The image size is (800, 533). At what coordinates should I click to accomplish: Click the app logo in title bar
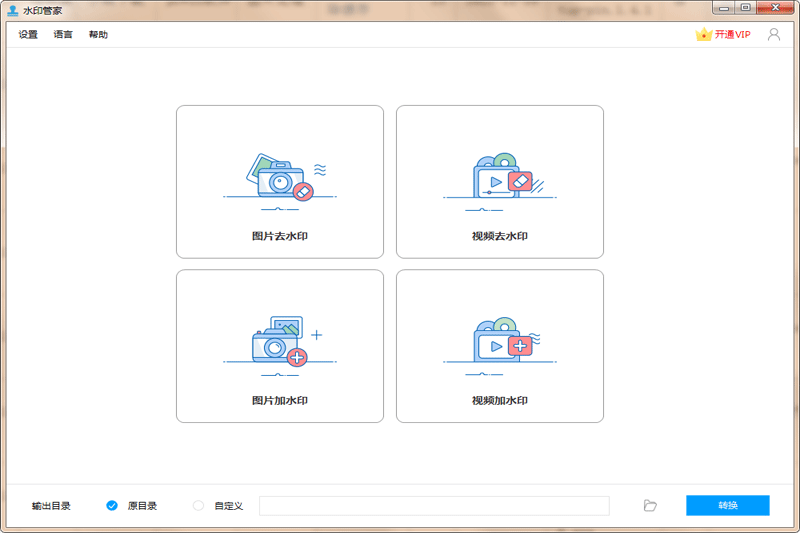12,9
